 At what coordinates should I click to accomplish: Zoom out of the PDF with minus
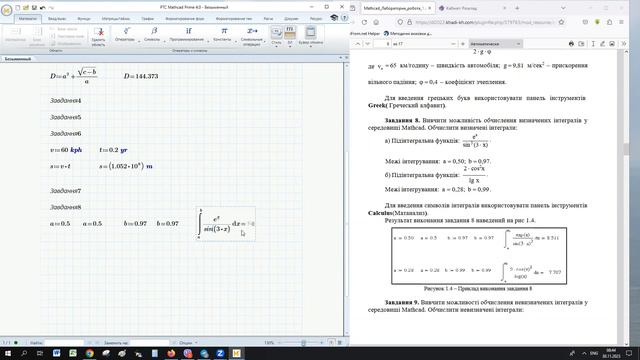click(453, 44)
